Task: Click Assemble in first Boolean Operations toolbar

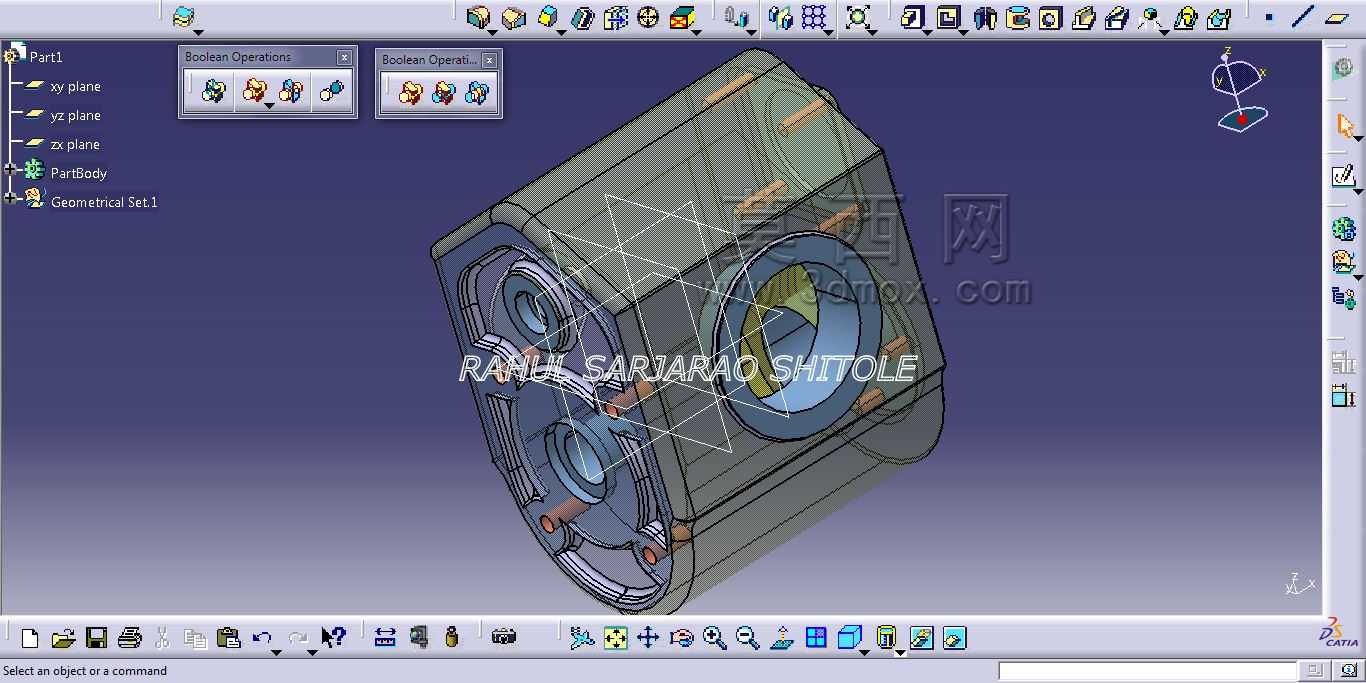Action: (213, 92)
